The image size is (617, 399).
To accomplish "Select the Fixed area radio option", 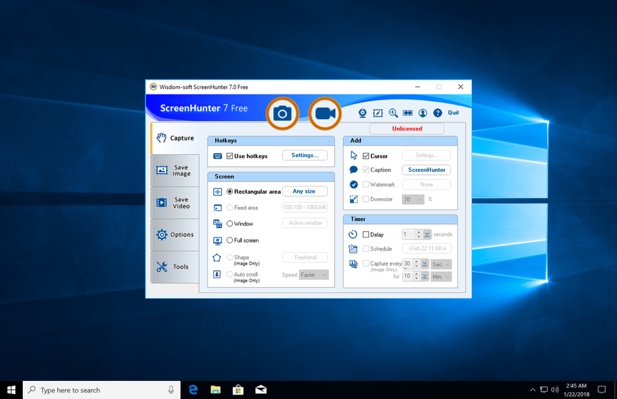I will [x=230, y=208].
